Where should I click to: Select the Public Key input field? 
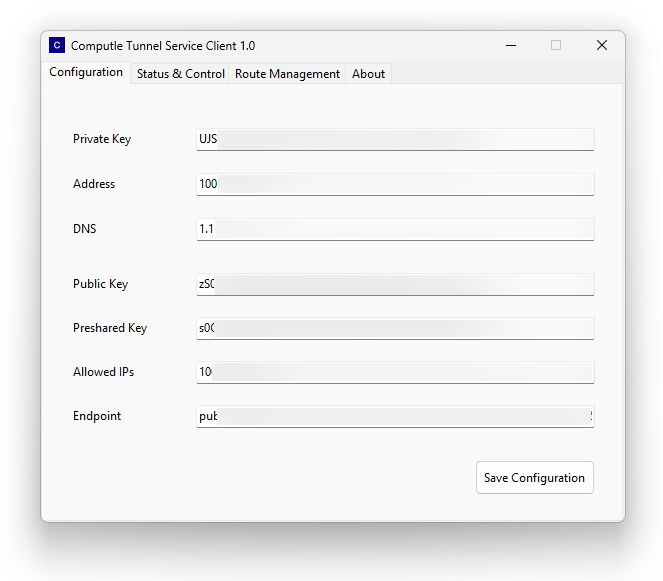[x=395, y=284]
